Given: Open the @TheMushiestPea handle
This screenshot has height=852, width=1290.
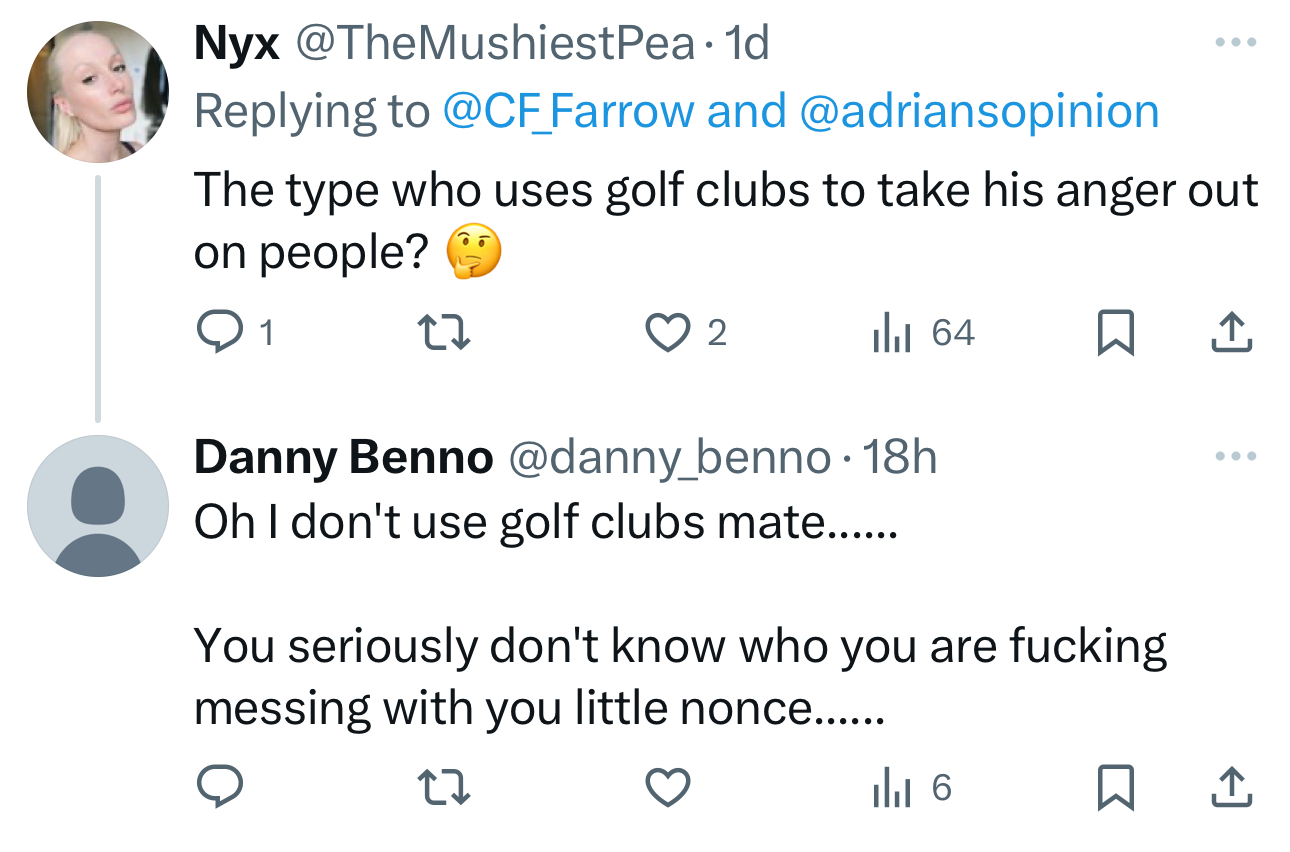Looking at the screenshot, I should (x=494, y=44).
